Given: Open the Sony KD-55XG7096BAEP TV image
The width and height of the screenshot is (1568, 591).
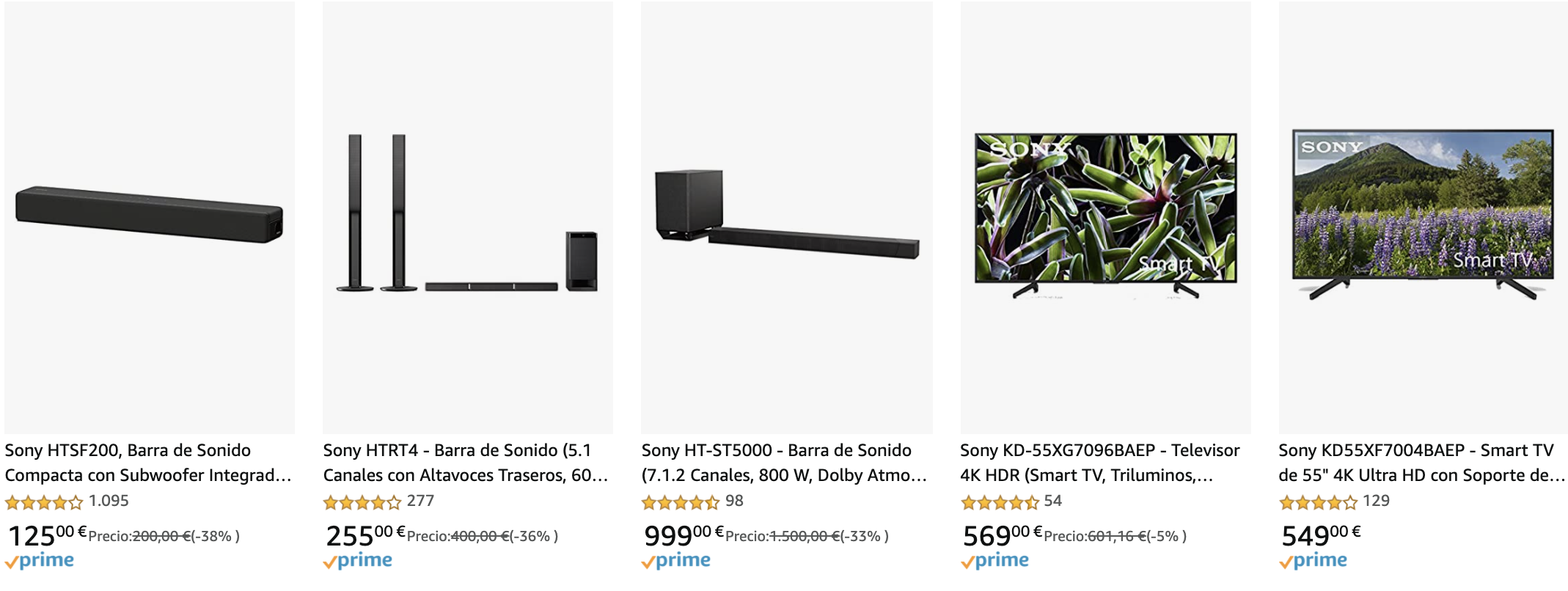Looking at the screenshot, I should 1106,217.
